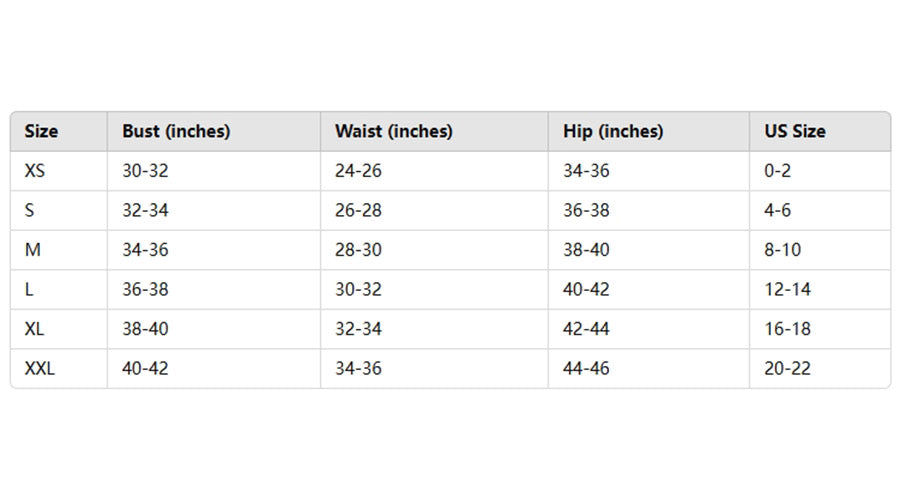Click US size 8-10 cell
900x500 pixels.
point(782,250)
